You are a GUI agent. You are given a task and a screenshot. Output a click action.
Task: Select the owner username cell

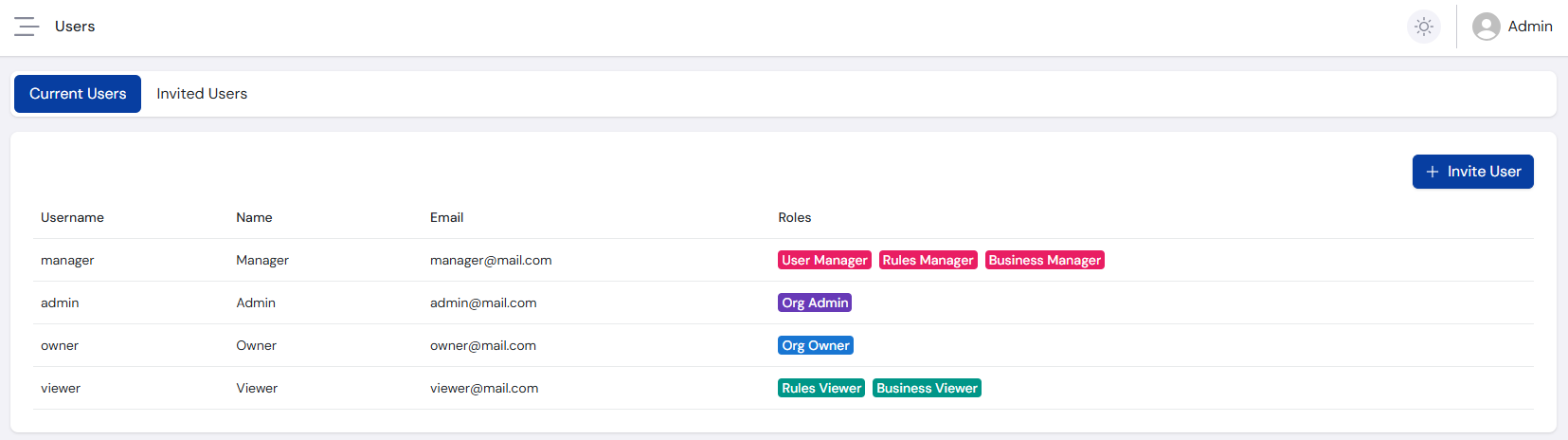tap(60, 345)
